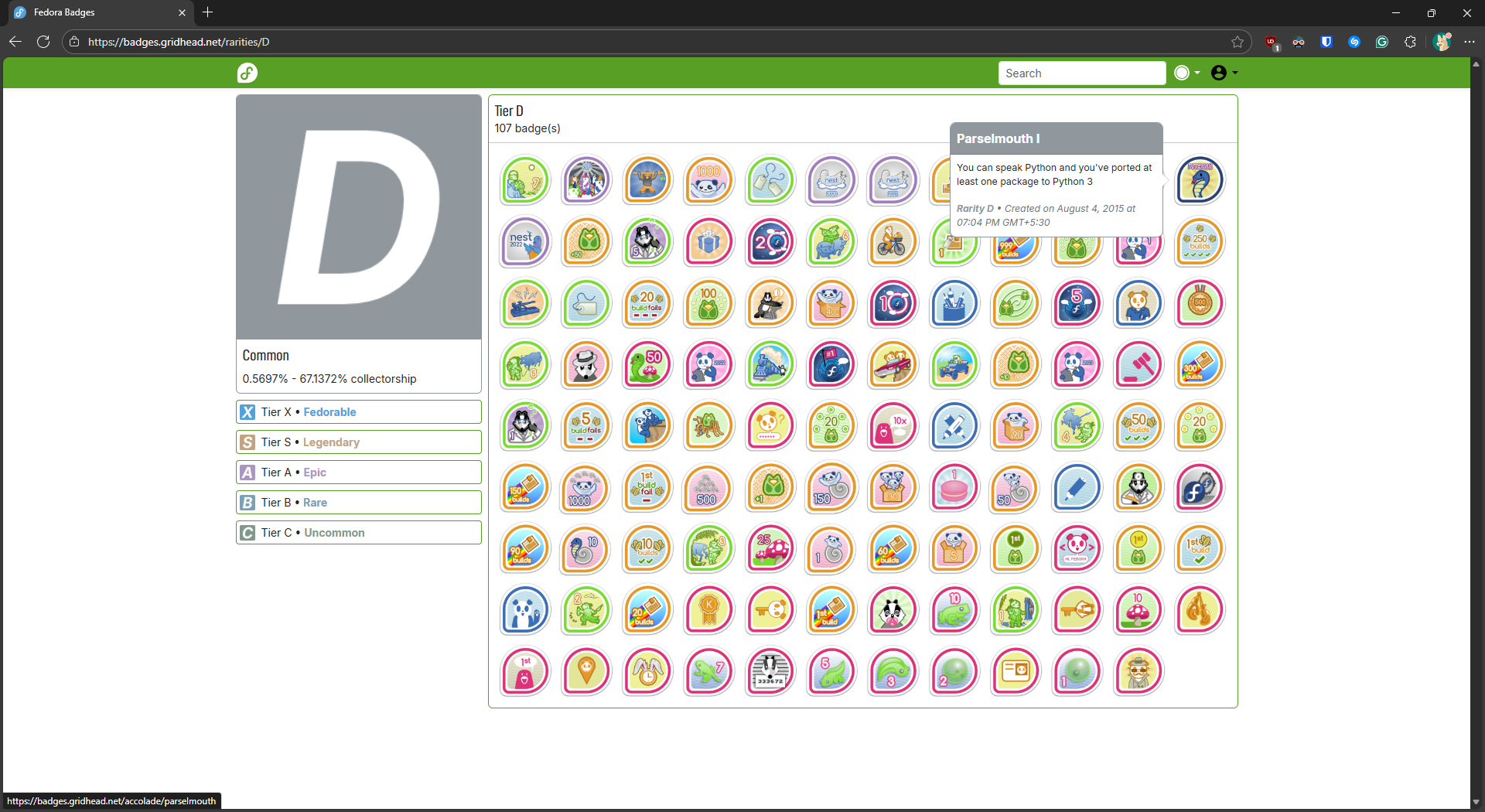Navigate to Tier C Uncommon
This screenshot has height=812, width=1485.
(358, 533)
